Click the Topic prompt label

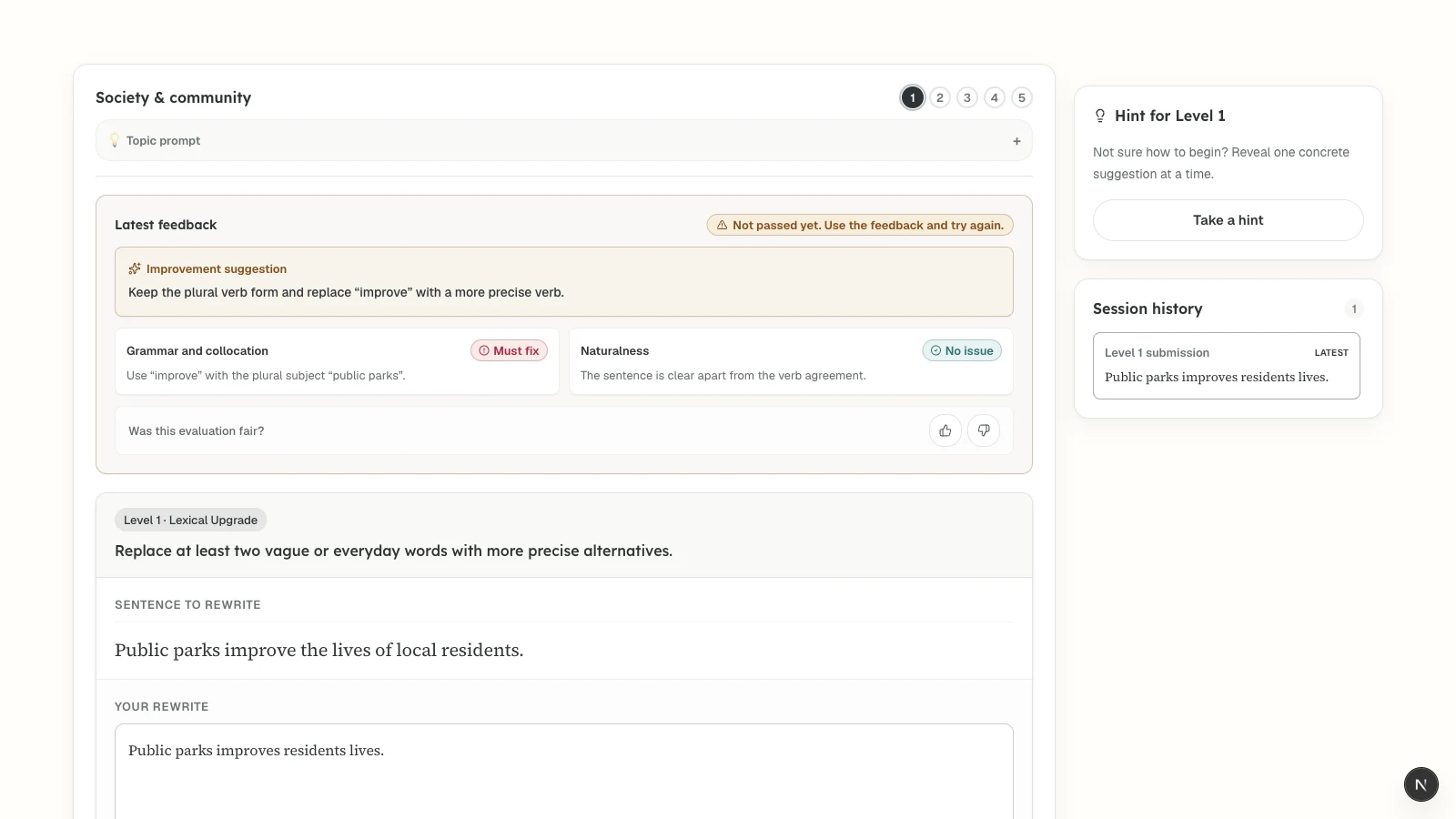(x=163, y=141)
